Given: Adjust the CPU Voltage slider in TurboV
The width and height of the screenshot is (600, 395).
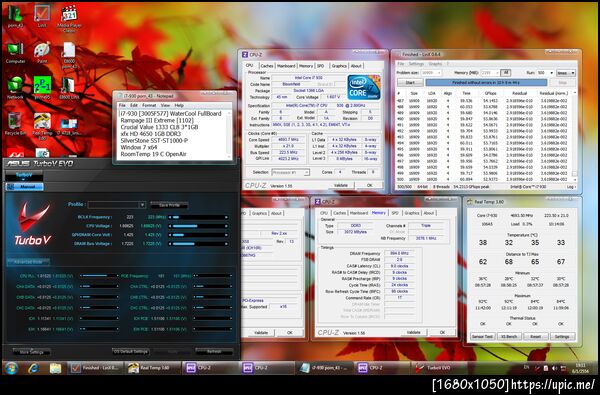Looking at the screenshot, I should 198,226.
